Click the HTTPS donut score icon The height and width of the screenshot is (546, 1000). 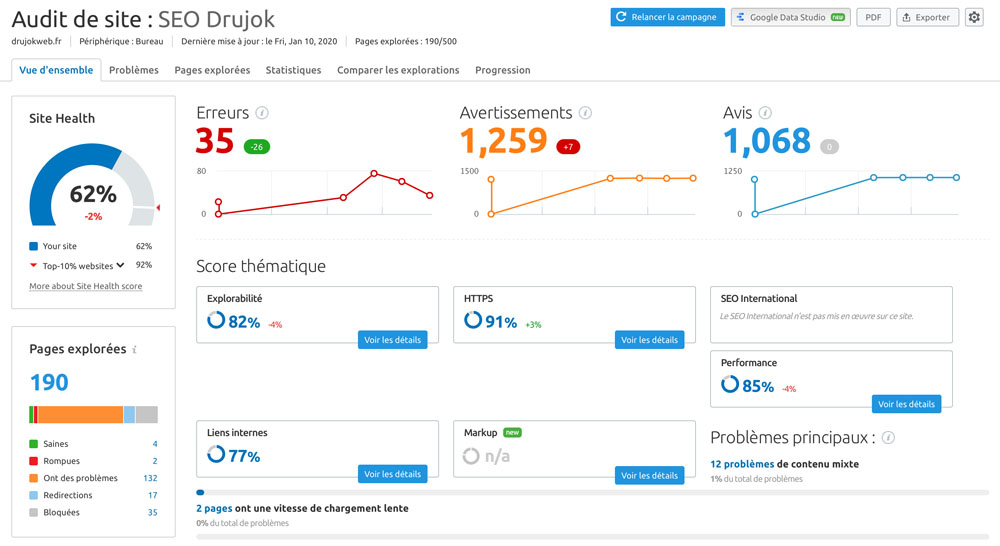[x=473, y=320]
